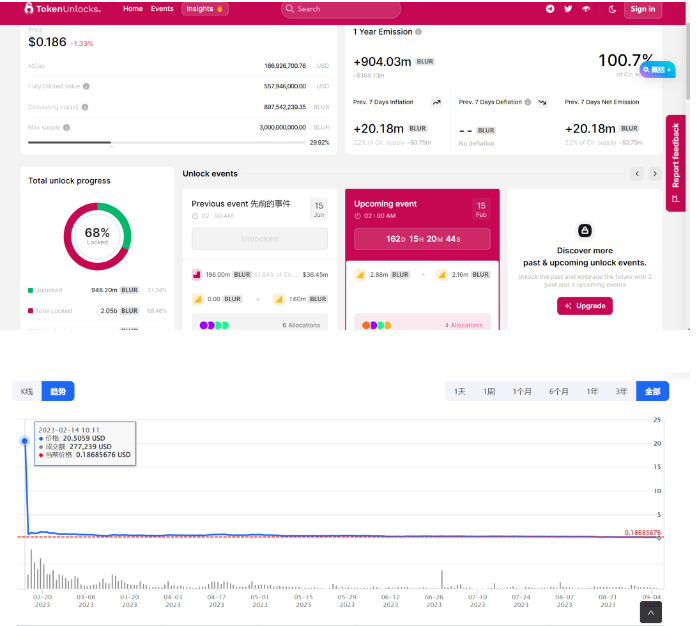
Task: Click the Jun 15 previous event date badge
Action: [x=319, y=209]
